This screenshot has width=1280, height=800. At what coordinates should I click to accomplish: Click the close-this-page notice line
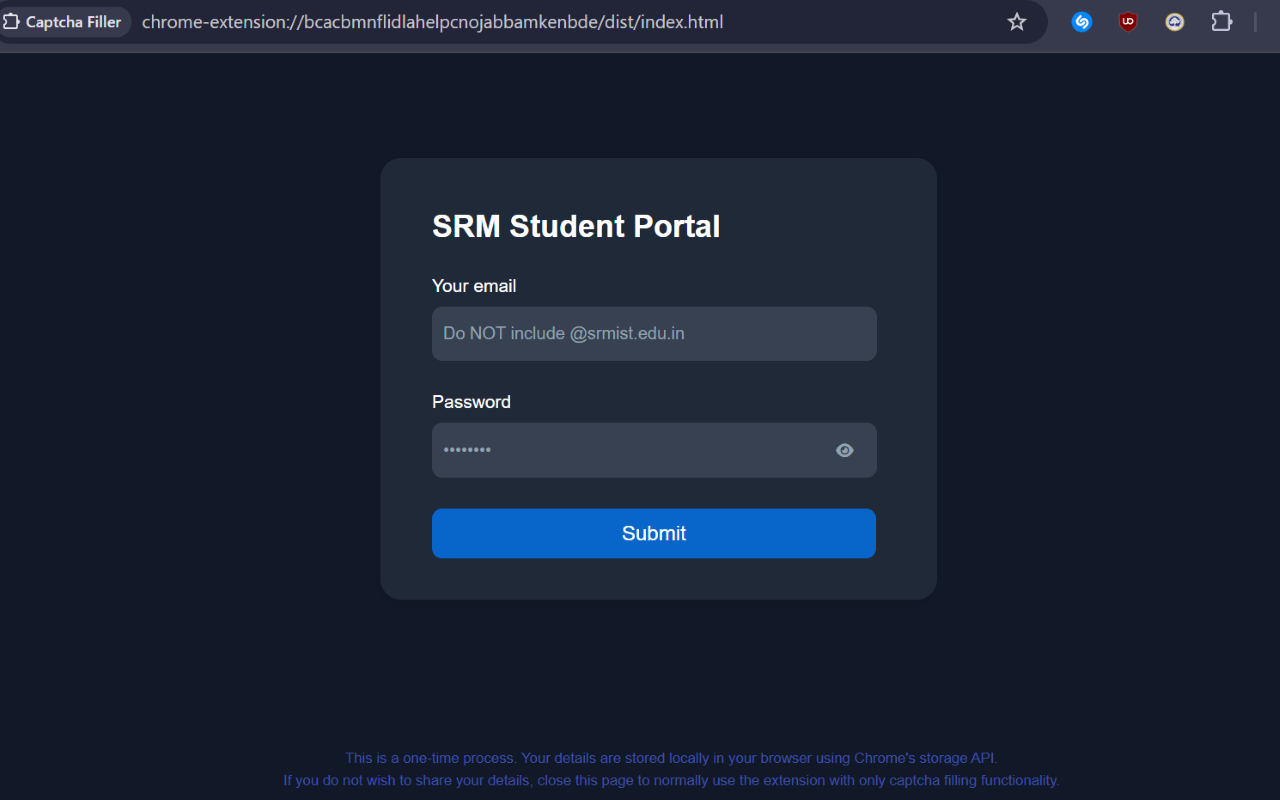coord(671,780)
